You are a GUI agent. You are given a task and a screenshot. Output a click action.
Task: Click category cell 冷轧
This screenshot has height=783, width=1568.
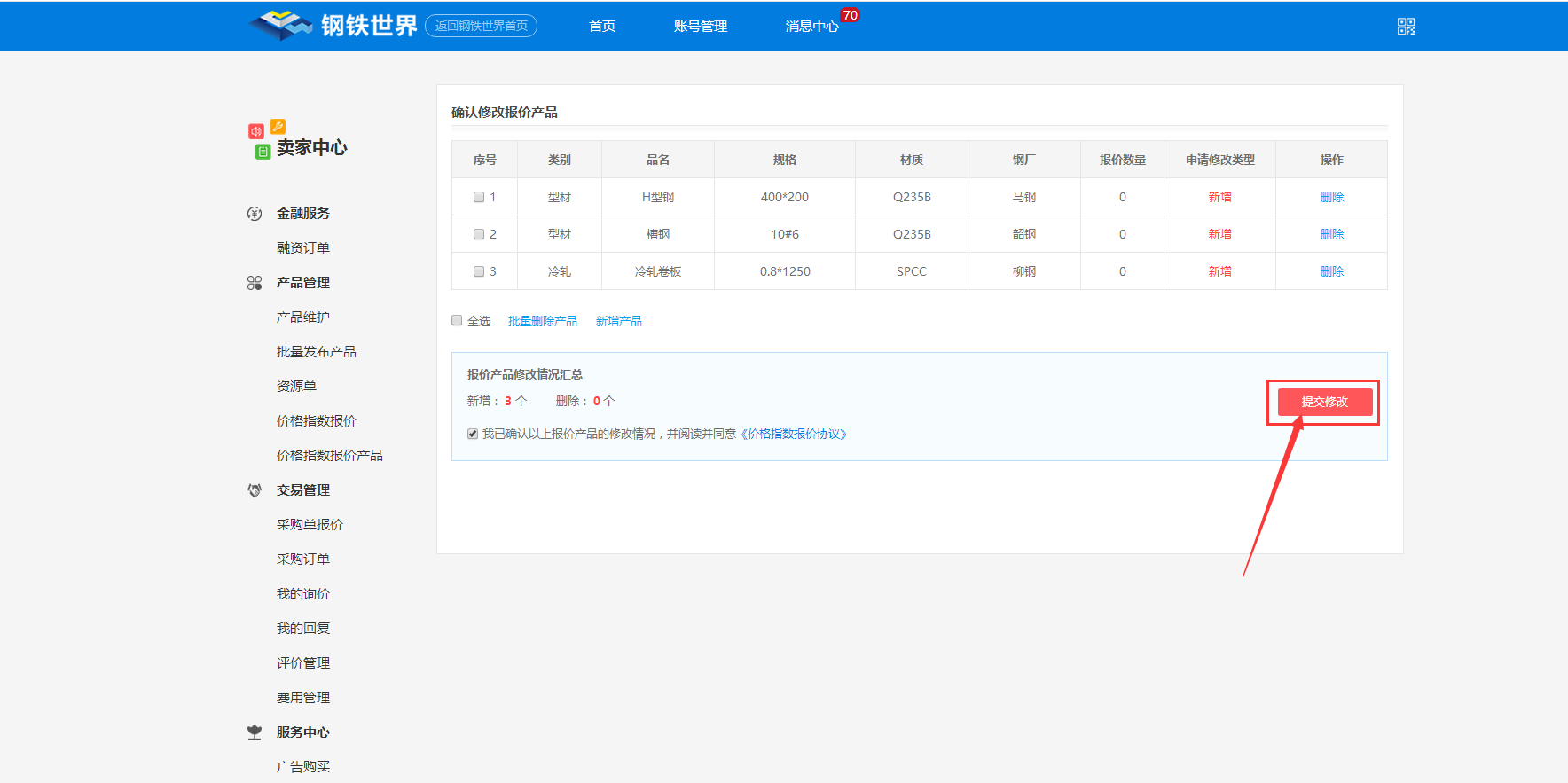(560, 271)
